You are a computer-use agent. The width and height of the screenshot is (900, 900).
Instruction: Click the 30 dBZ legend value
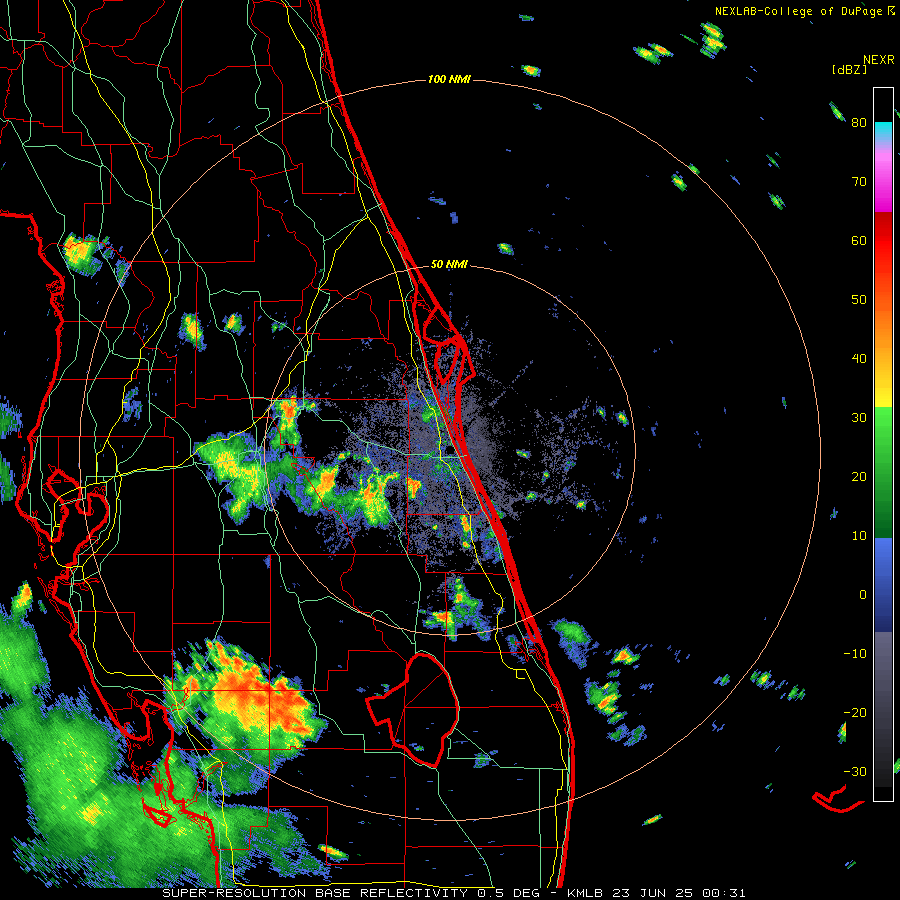coord(859,418)
